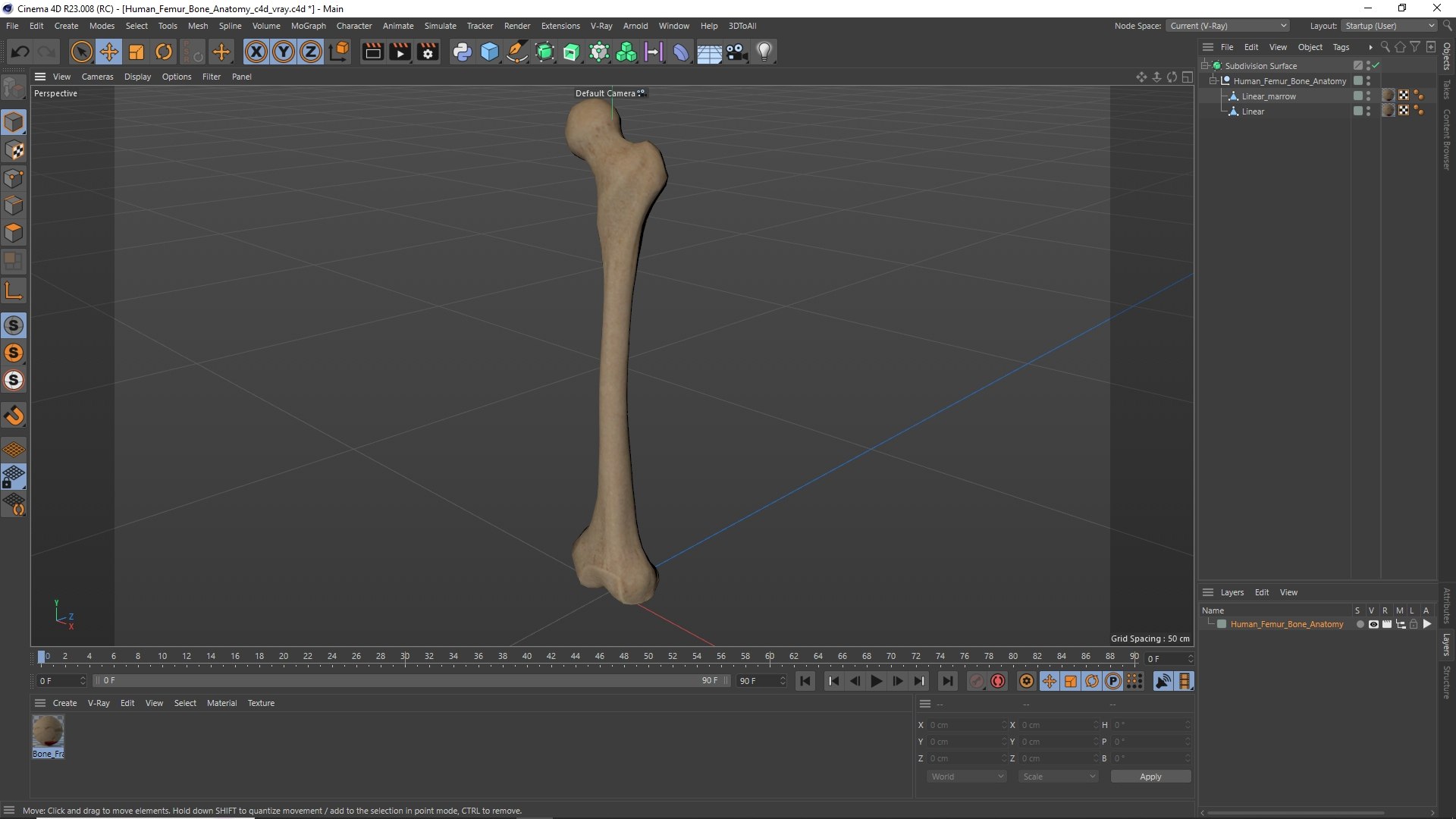Open Material manager Texture menu
This screenshot has height=819, width=1456.
(261, 703)
